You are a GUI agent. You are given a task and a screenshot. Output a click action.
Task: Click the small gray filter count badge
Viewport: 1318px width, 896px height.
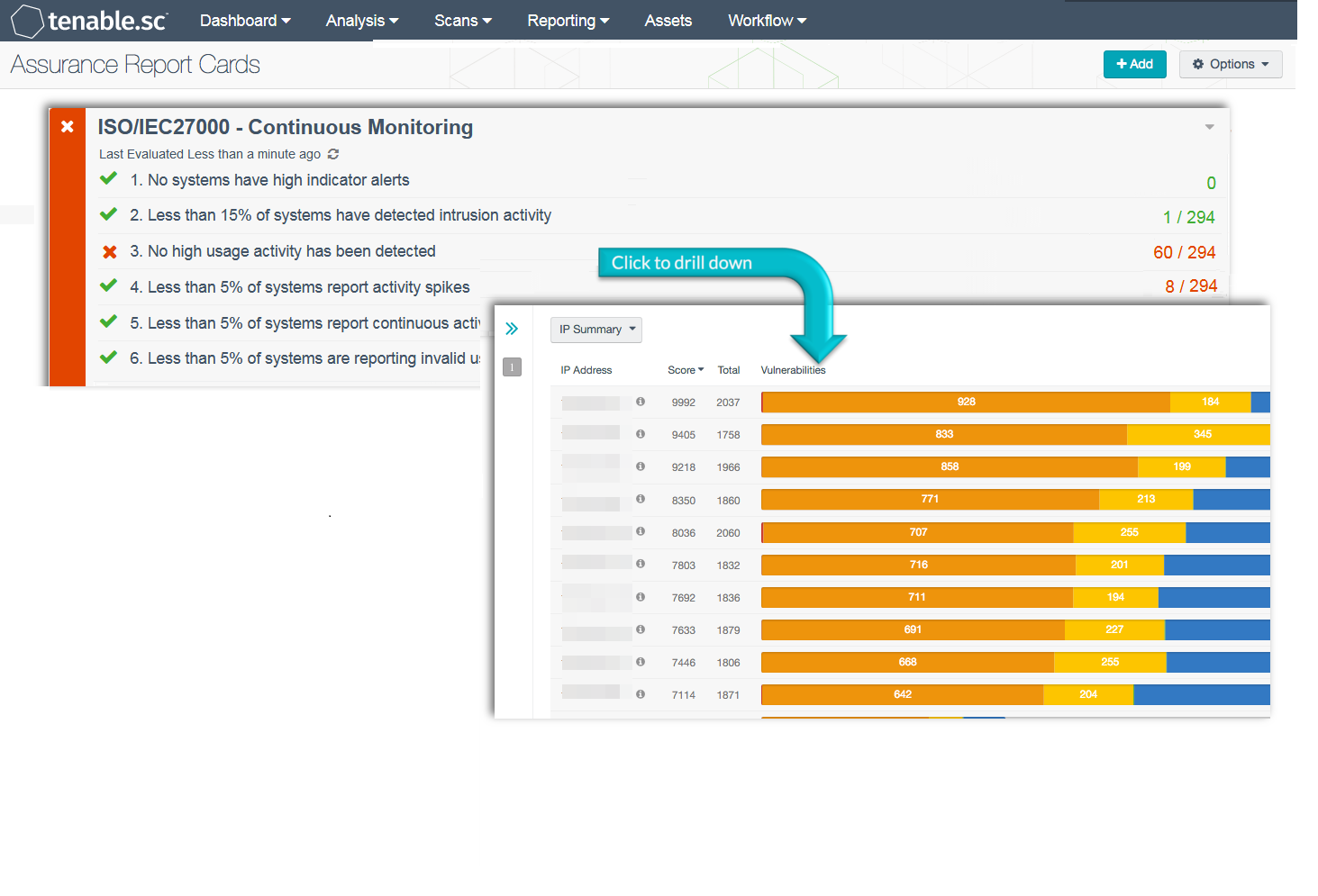click(x=512, y=367)
